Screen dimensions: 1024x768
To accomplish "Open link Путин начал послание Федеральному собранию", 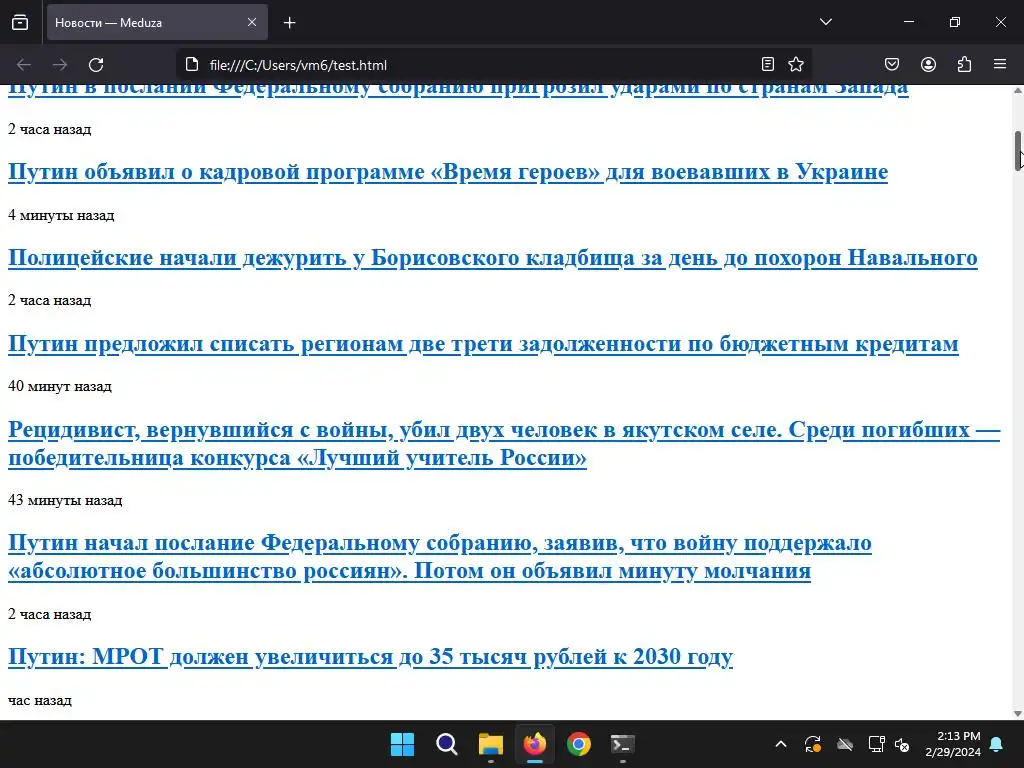I will (x=440, y=556).
